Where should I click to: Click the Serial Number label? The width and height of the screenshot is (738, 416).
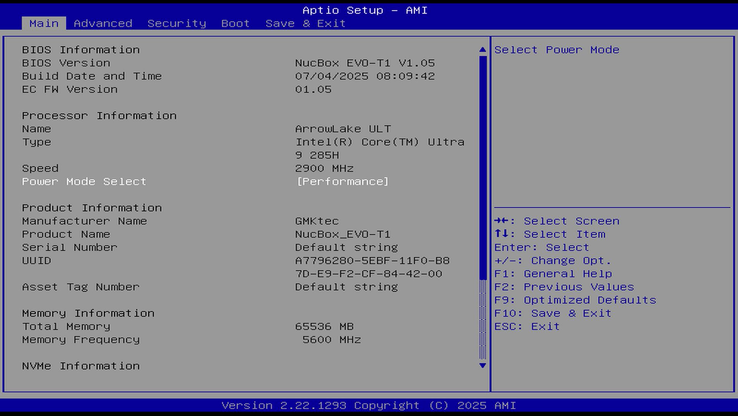[70, 248]
